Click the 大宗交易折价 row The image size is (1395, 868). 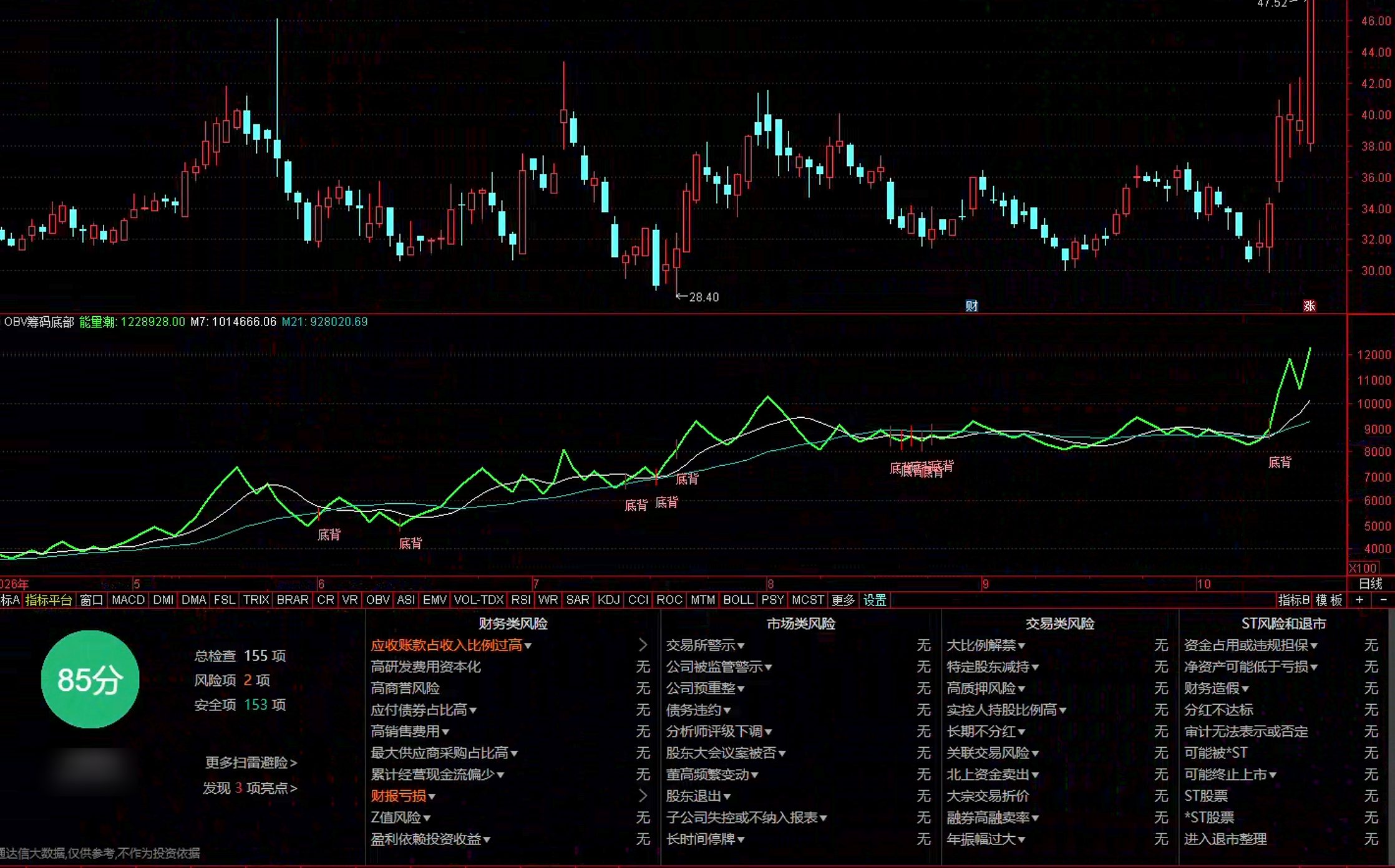[1057, 796]
